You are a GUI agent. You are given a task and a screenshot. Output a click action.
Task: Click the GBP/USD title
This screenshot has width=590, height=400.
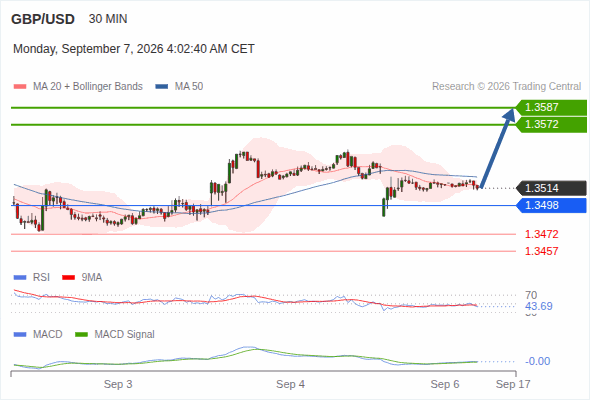43,19
